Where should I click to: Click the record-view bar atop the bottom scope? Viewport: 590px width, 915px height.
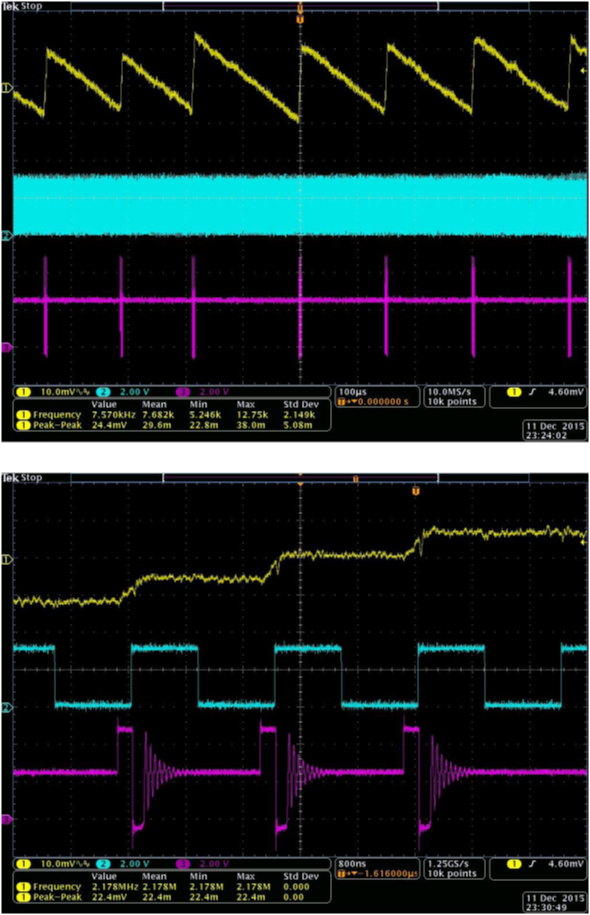(300, 479)
